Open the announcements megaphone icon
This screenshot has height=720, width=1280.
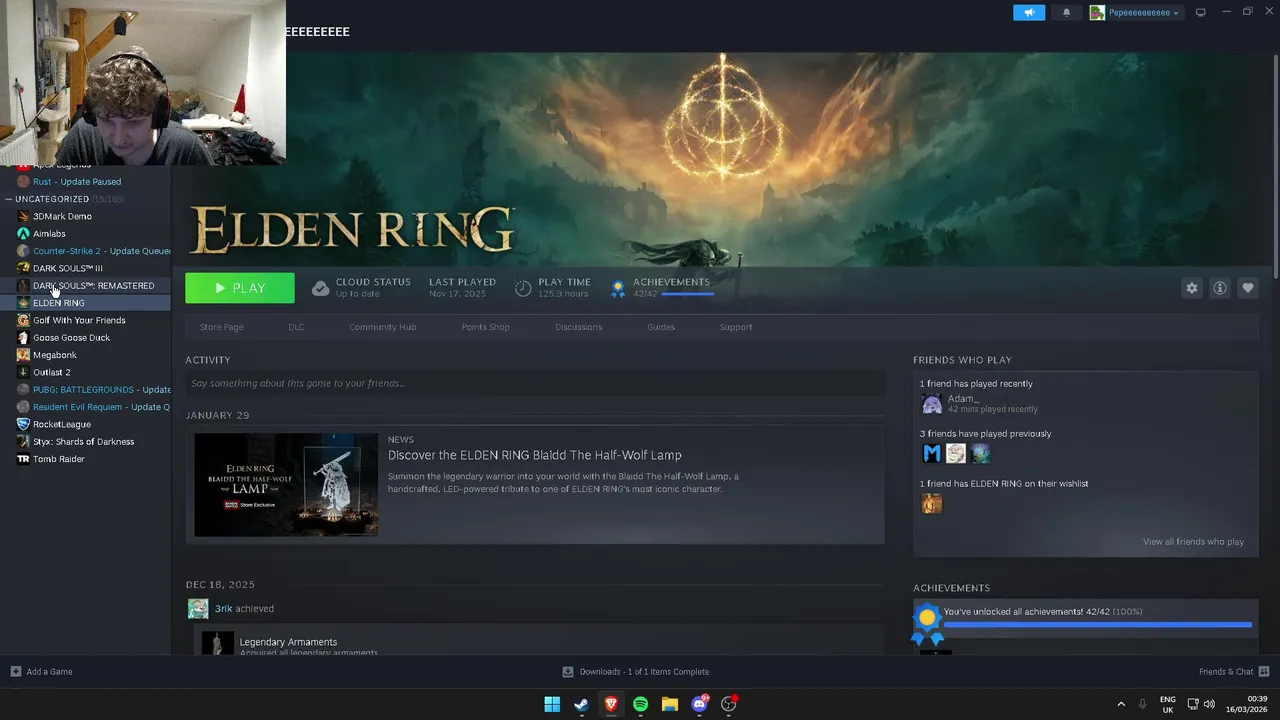(1029, 12)
